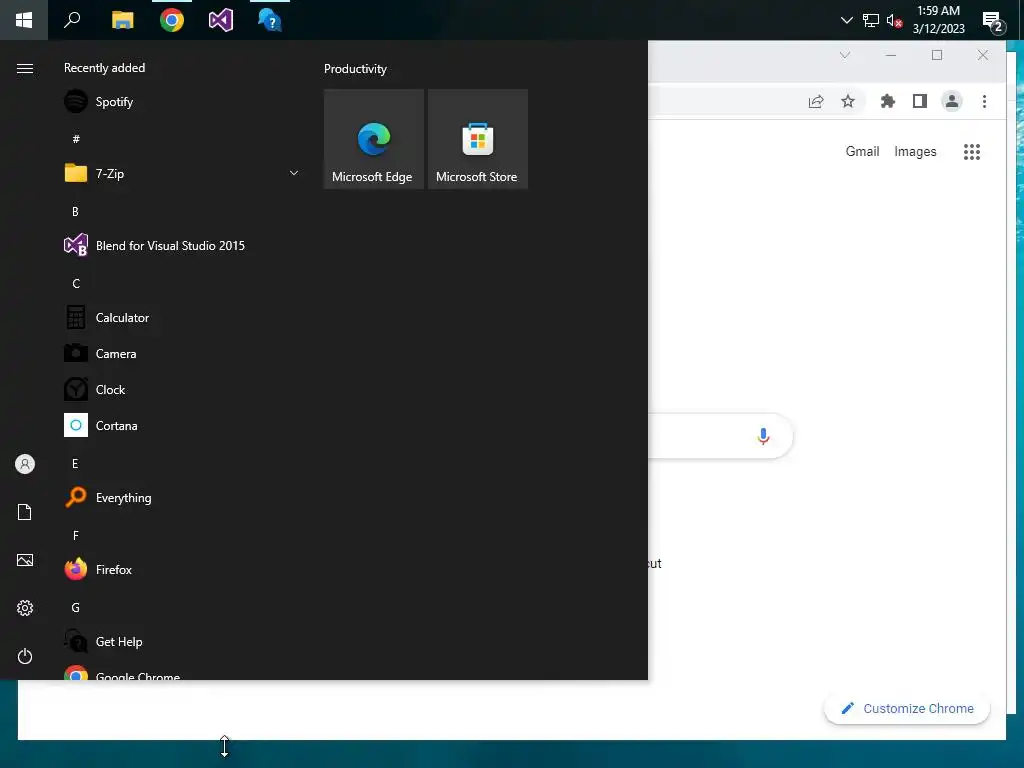
Task: Open Documents from Start sidebar
Action: tap(25, 512)
